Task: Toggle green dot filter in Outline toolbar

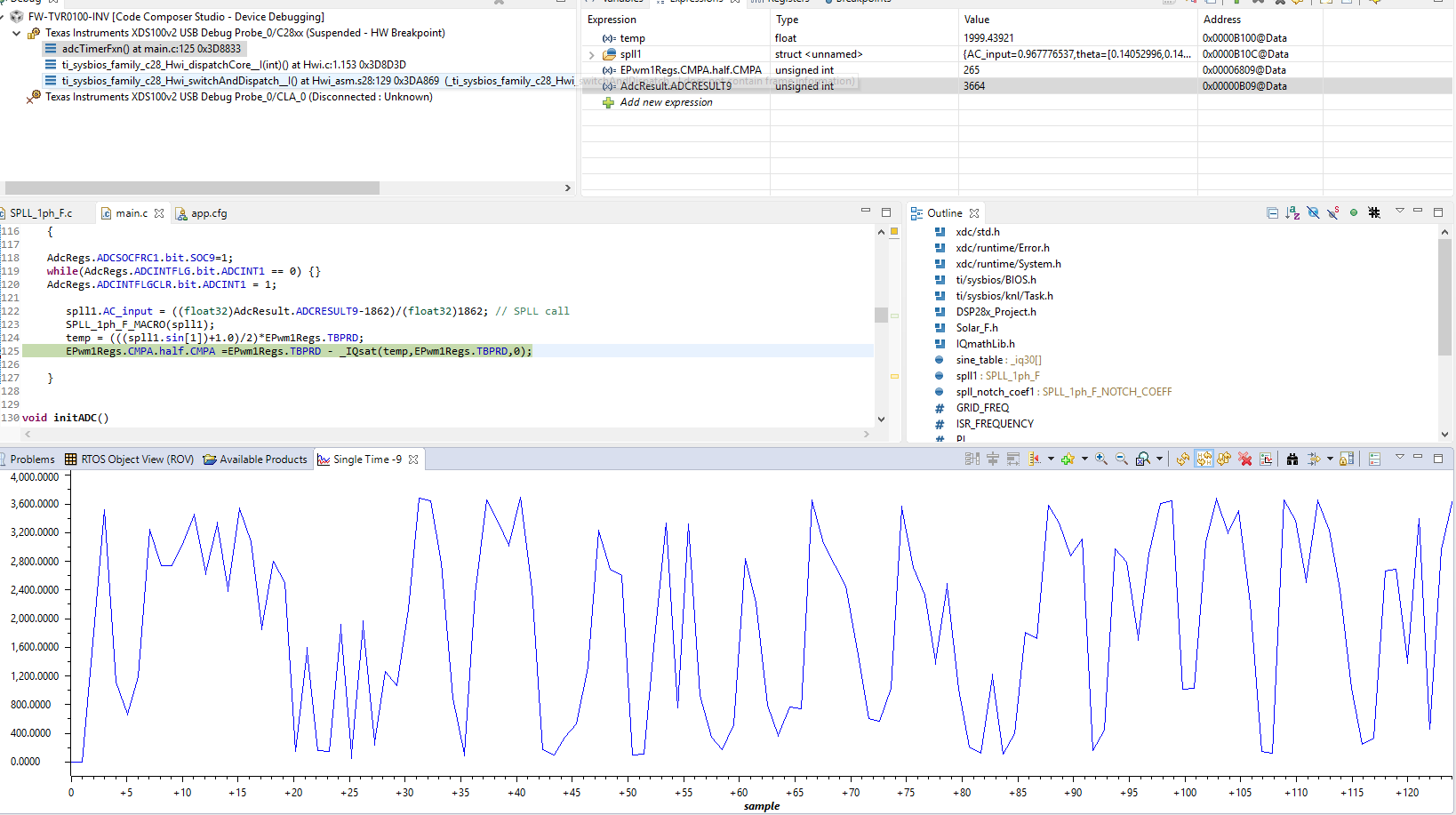Action: [1354, 213]
